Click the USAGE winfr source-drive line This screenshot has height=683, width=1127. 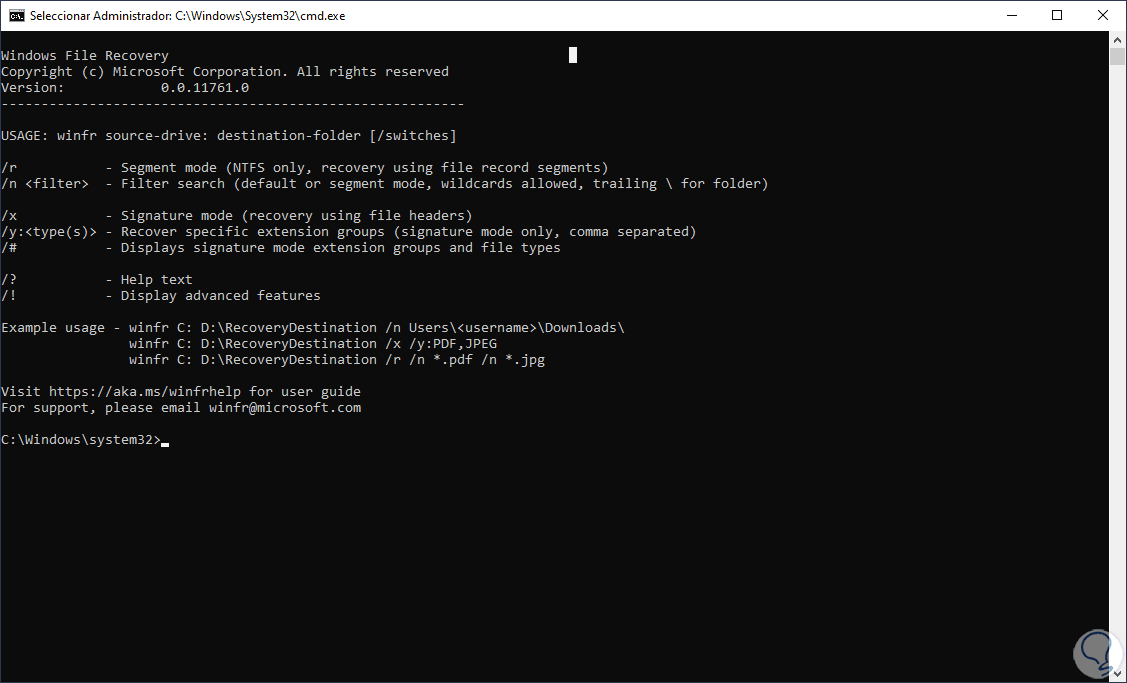229,135
